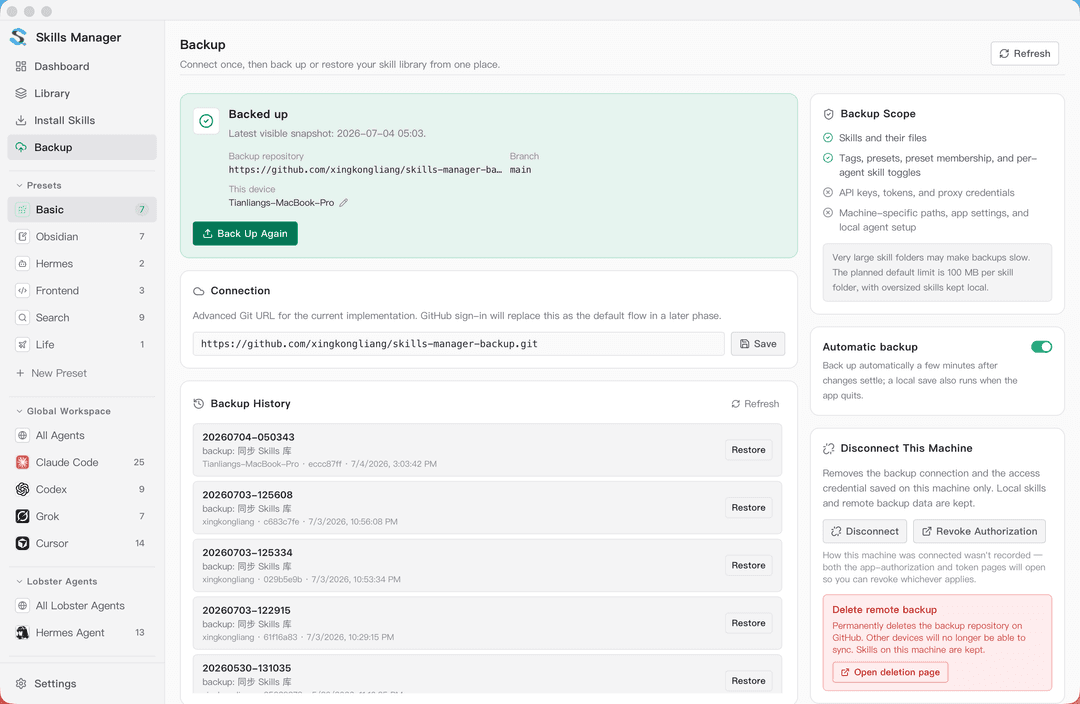
Task: Restore the 20260704-050343 backup
Action: [748, 450]
